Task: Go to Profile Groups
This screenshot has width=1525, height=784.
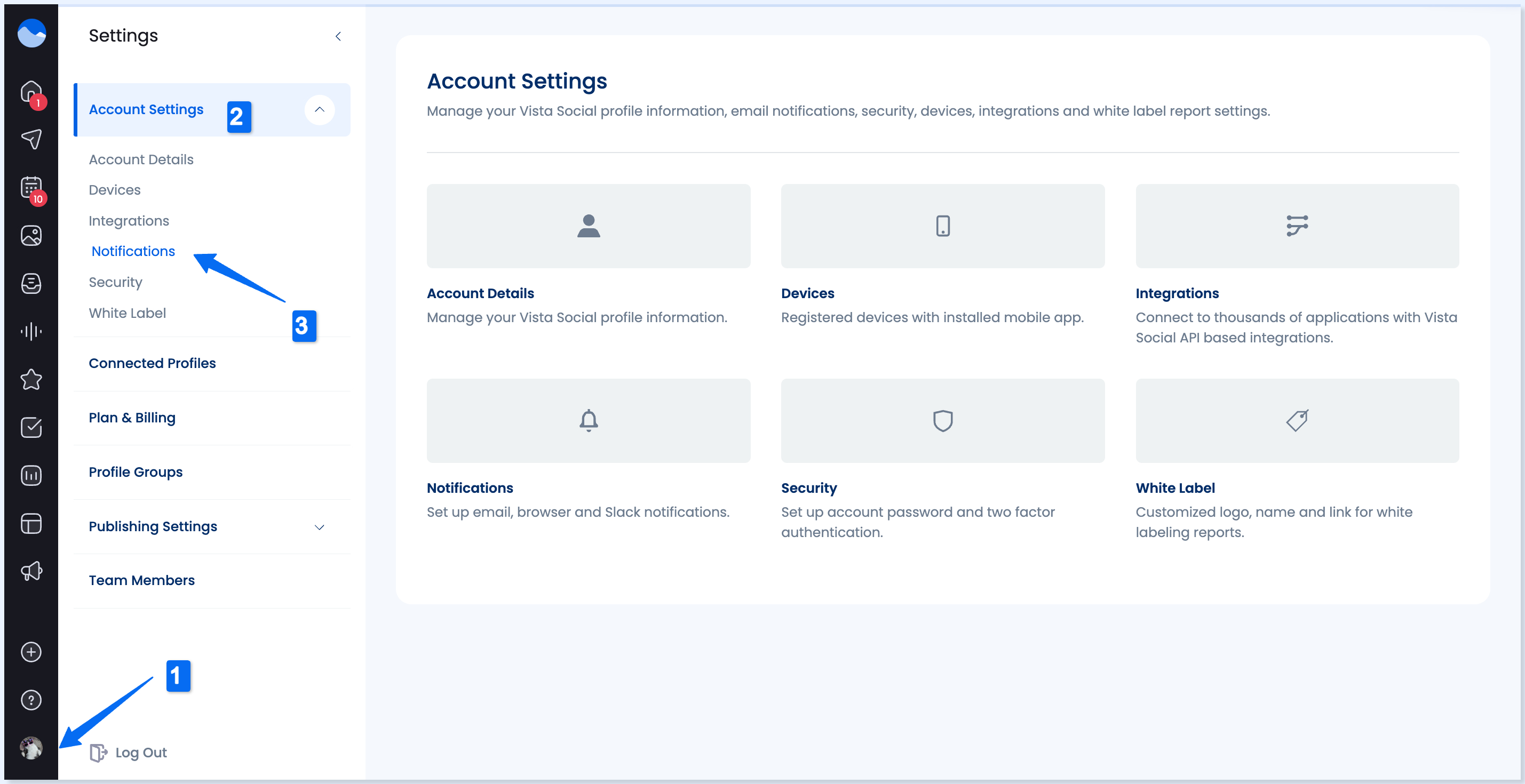Action: point(136,472)
